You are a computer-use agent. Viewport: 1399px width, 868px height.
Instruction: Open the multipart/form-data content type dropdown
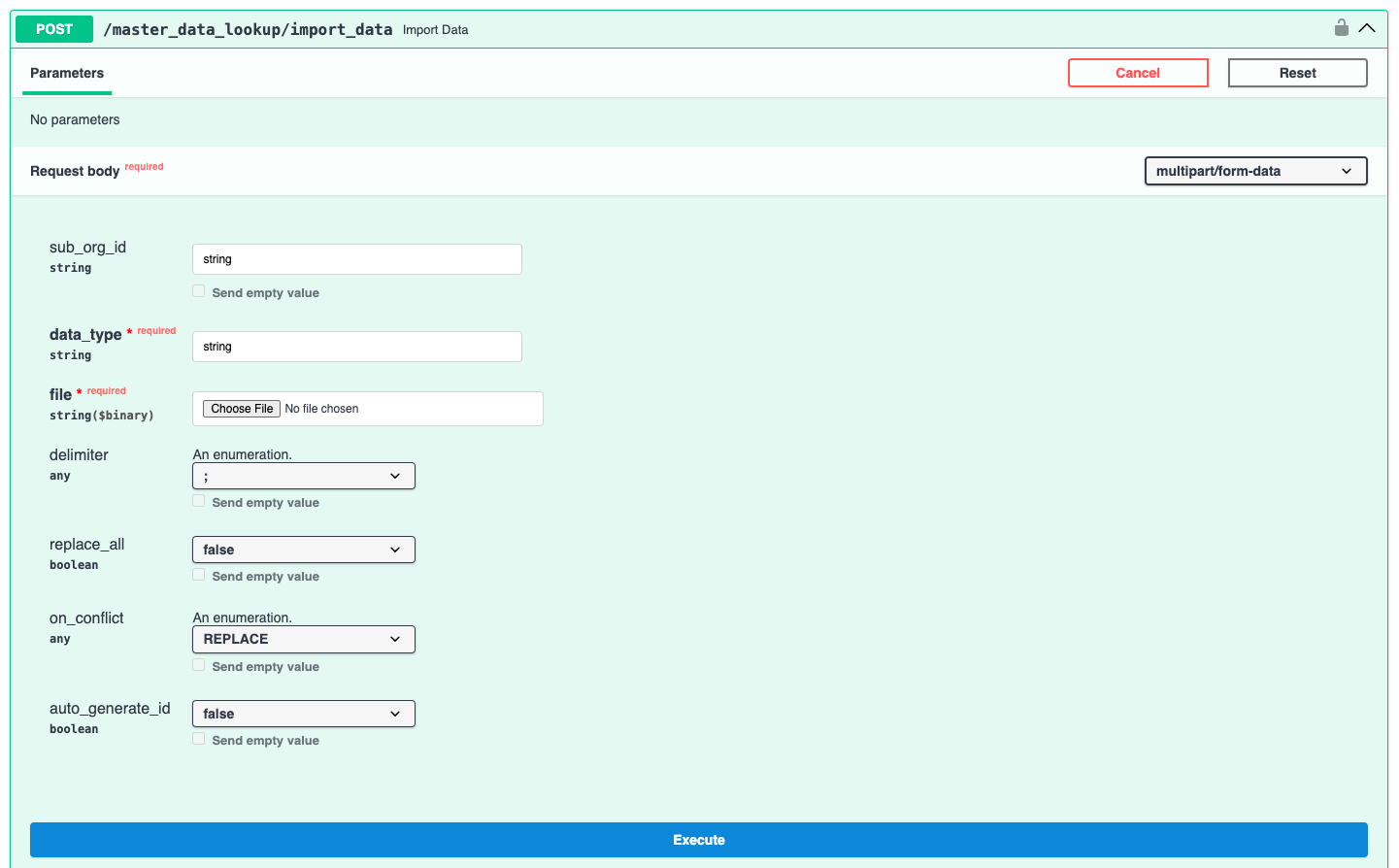point(1255,171)
